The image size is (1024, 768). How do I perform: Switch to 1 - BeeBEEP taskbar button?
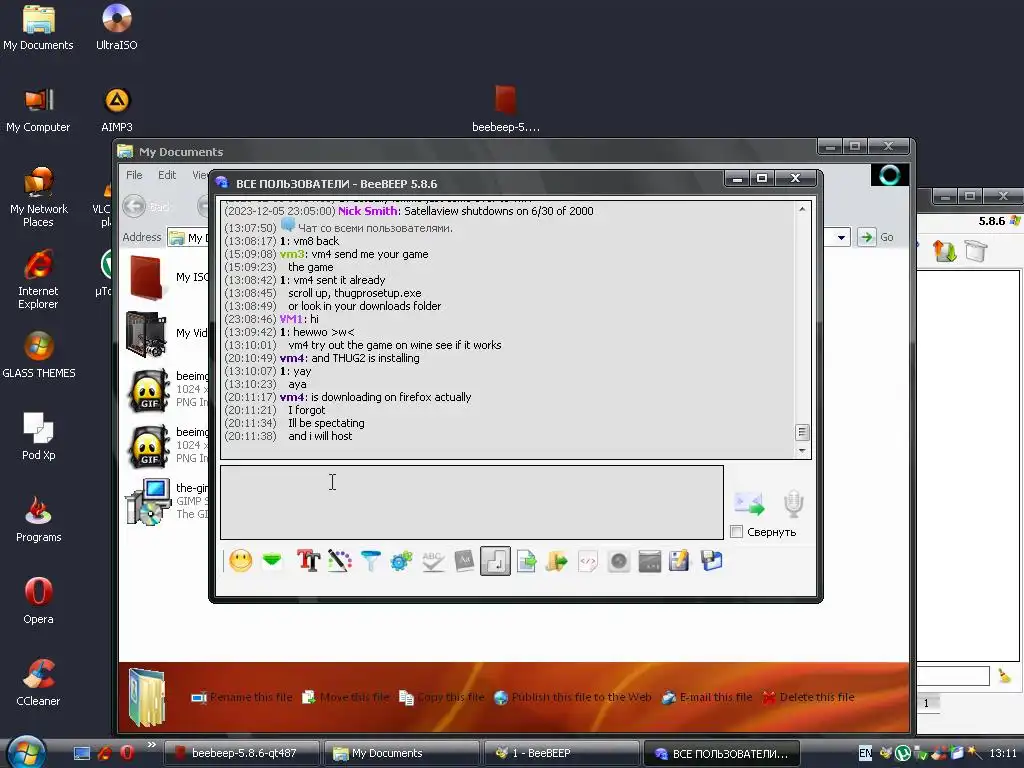click(561, 753)
